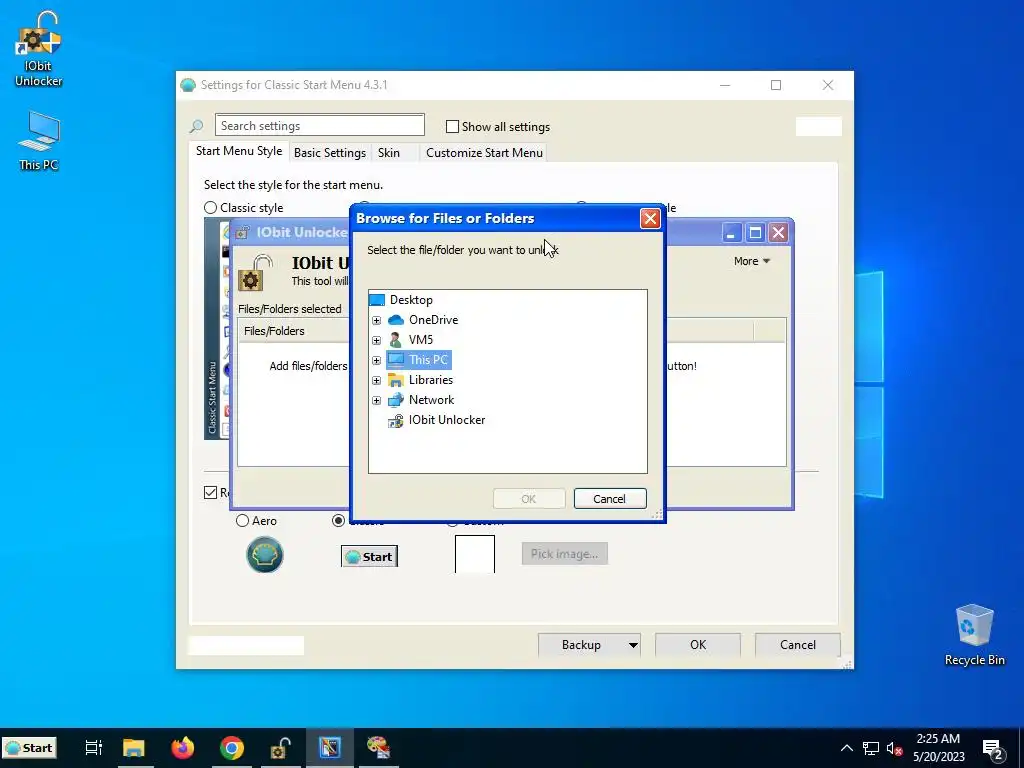Open the Backup dropdown arrow
This screenshot has height=768, width=1024.
point(633,645)
